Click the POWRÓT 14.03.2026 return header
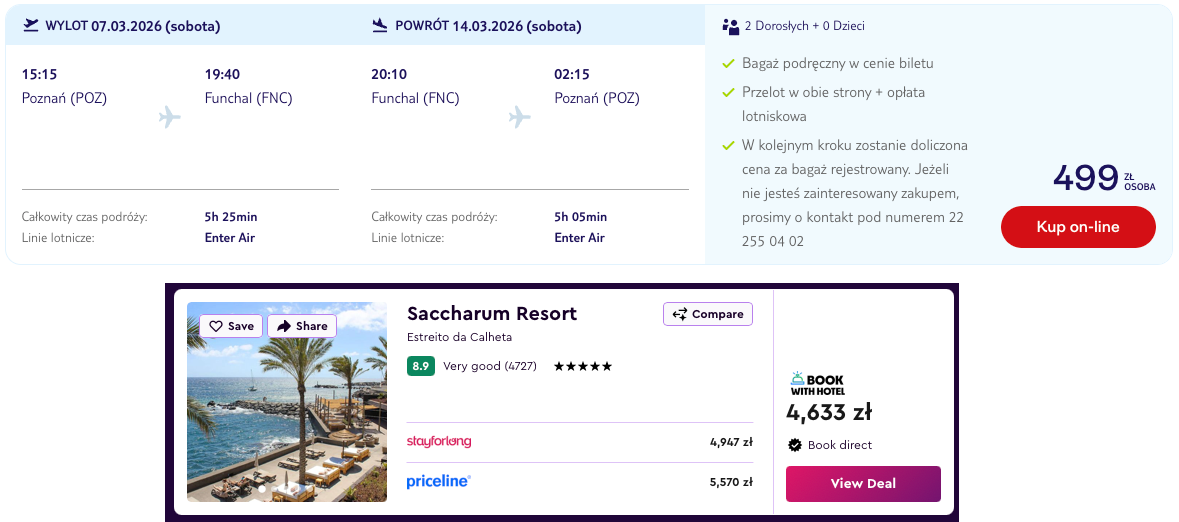 click(488, 26)
